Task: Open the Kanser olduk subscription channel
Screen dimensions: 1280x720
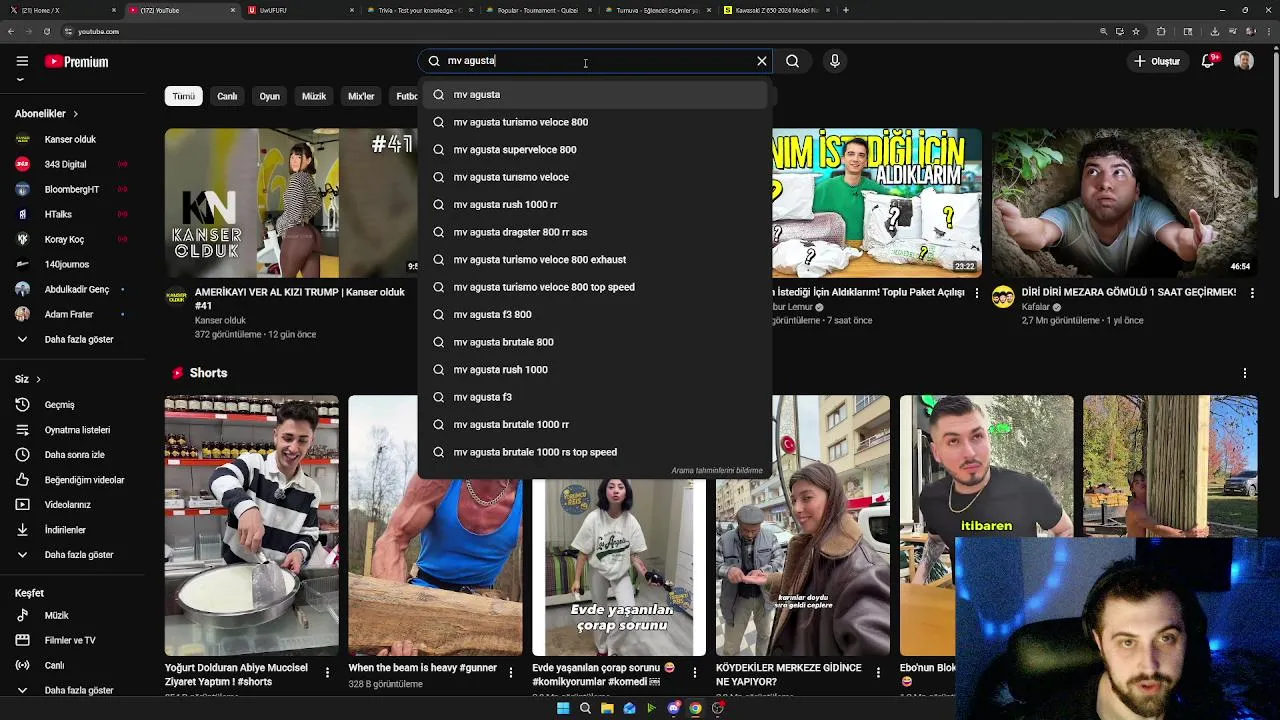Action: 70,139
